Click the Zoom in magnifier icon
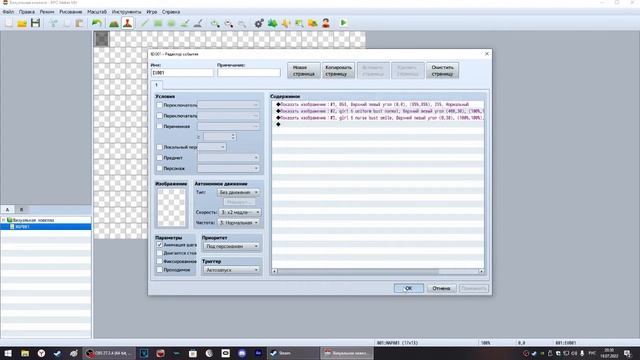 pyautogui.click(x=215, y=23)
